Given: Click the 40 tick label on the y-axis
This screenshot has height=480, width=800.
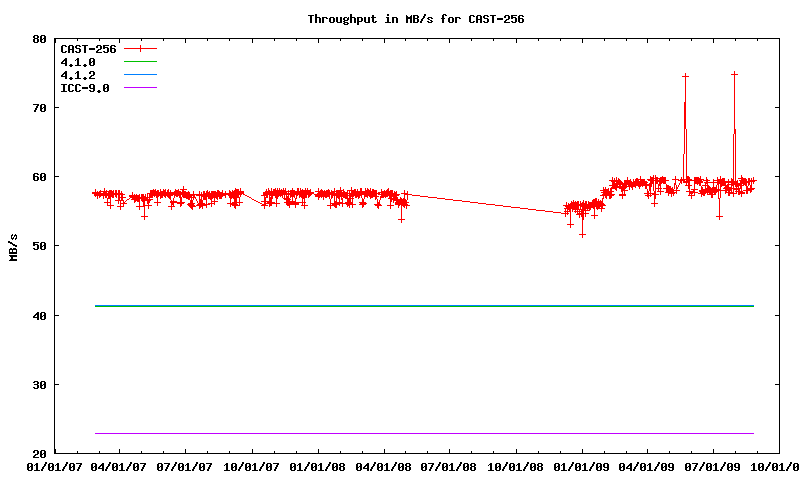Looking at the screenshot, I should (x=39, y=316).
